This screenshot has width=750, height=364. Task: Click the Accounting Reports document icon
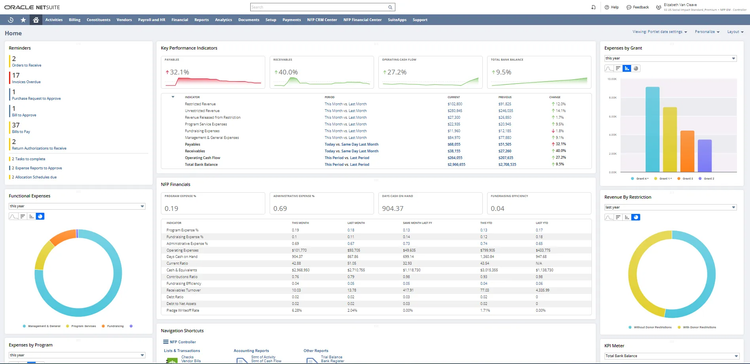[x=242, y=360]
